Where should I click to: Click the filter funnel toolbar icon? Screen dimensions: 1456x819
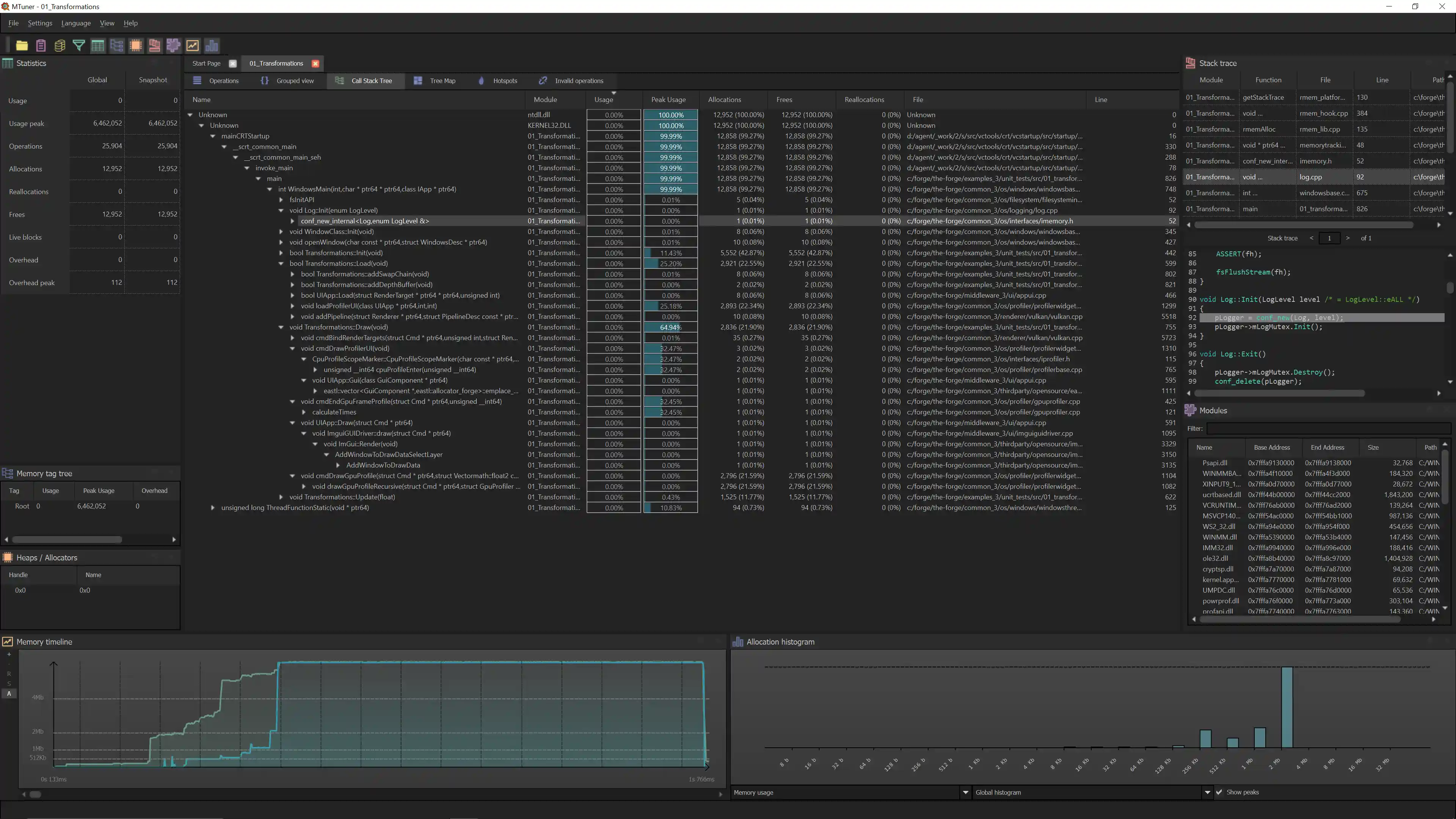(78, 46)
